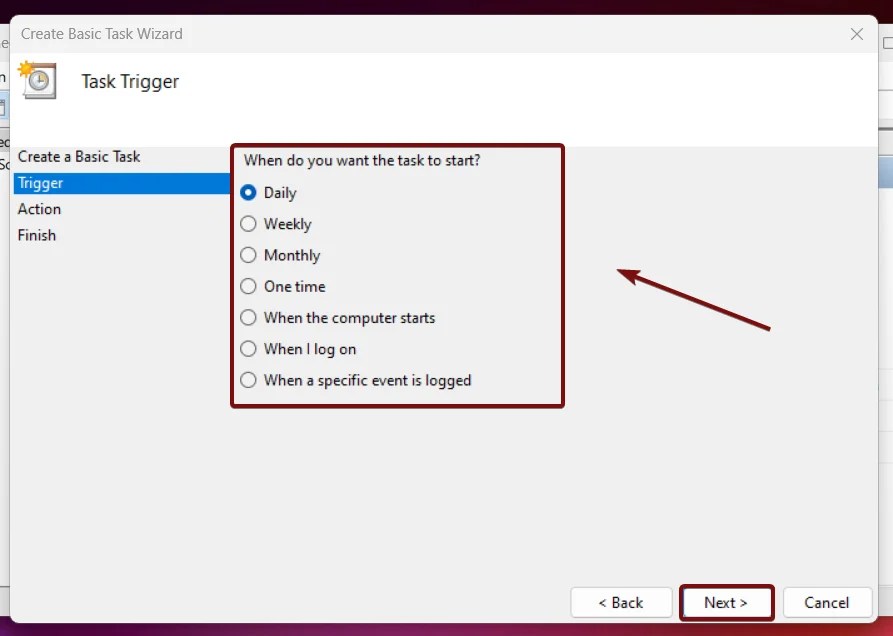The height and width of the screenshot is (636, 893).
Task: Select 'When a specific event is logged'
Action: pyautogui.click(x=248, y=380)
